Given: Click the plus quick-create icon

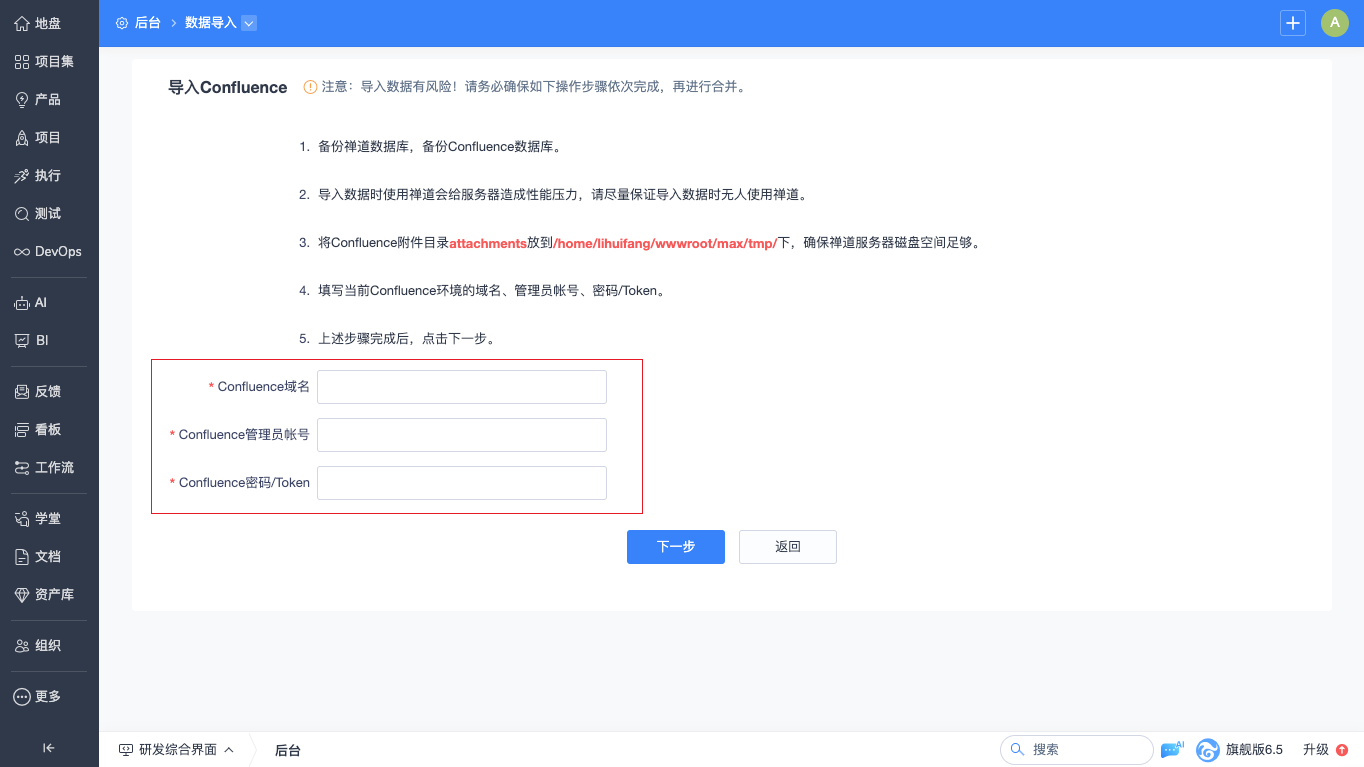Looking at the screenshot, I should pyautogui.click(x=1293, y=23).
